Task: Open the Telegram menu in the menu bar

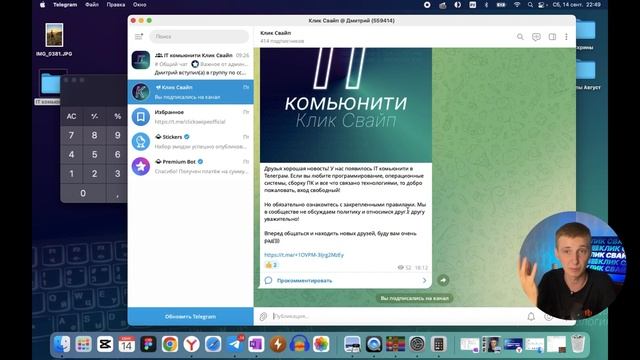Action: pos(65,5)
